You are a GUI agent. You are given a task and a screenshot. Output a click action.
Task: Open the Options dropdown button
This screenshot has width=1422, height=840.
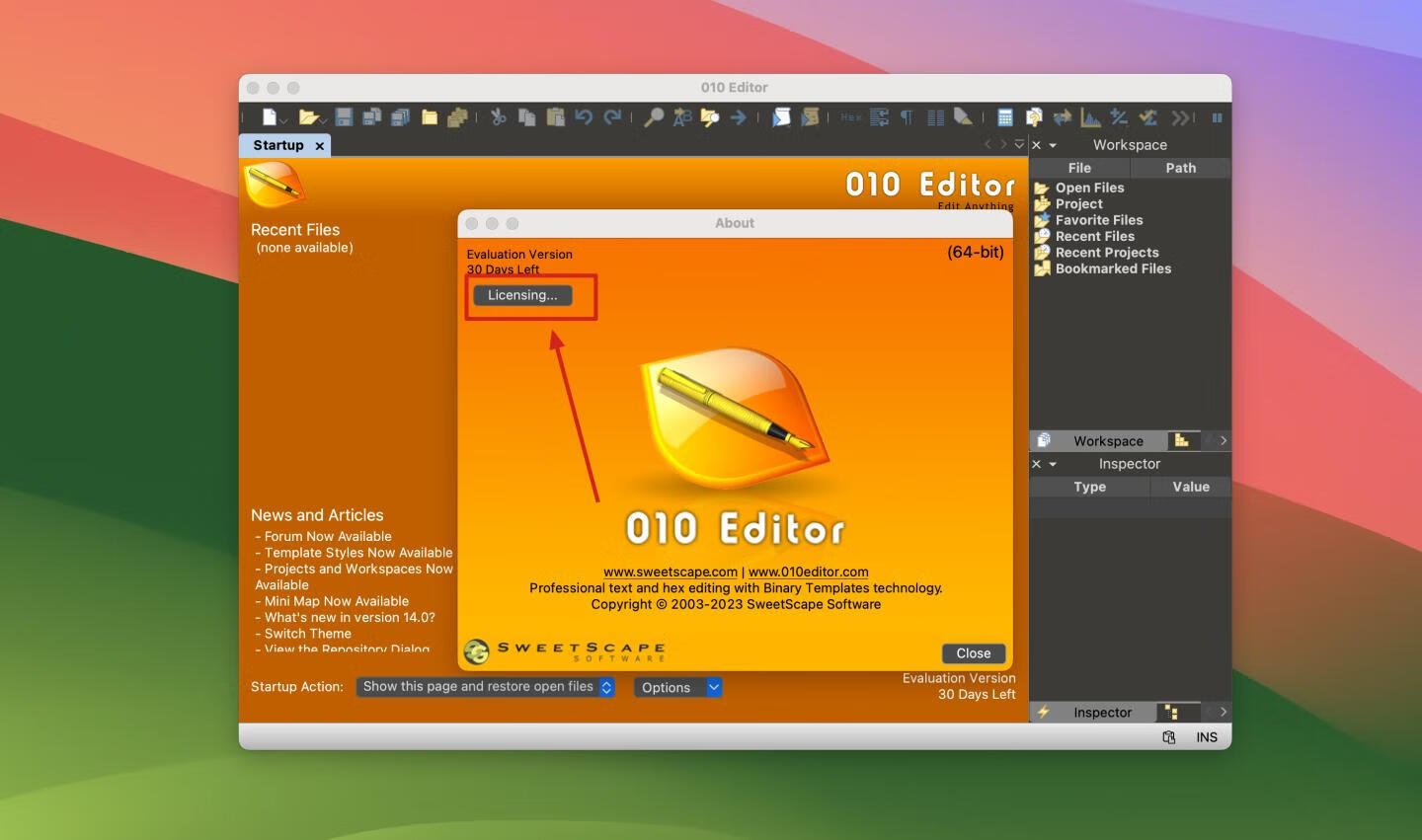[x=677, y=688]
